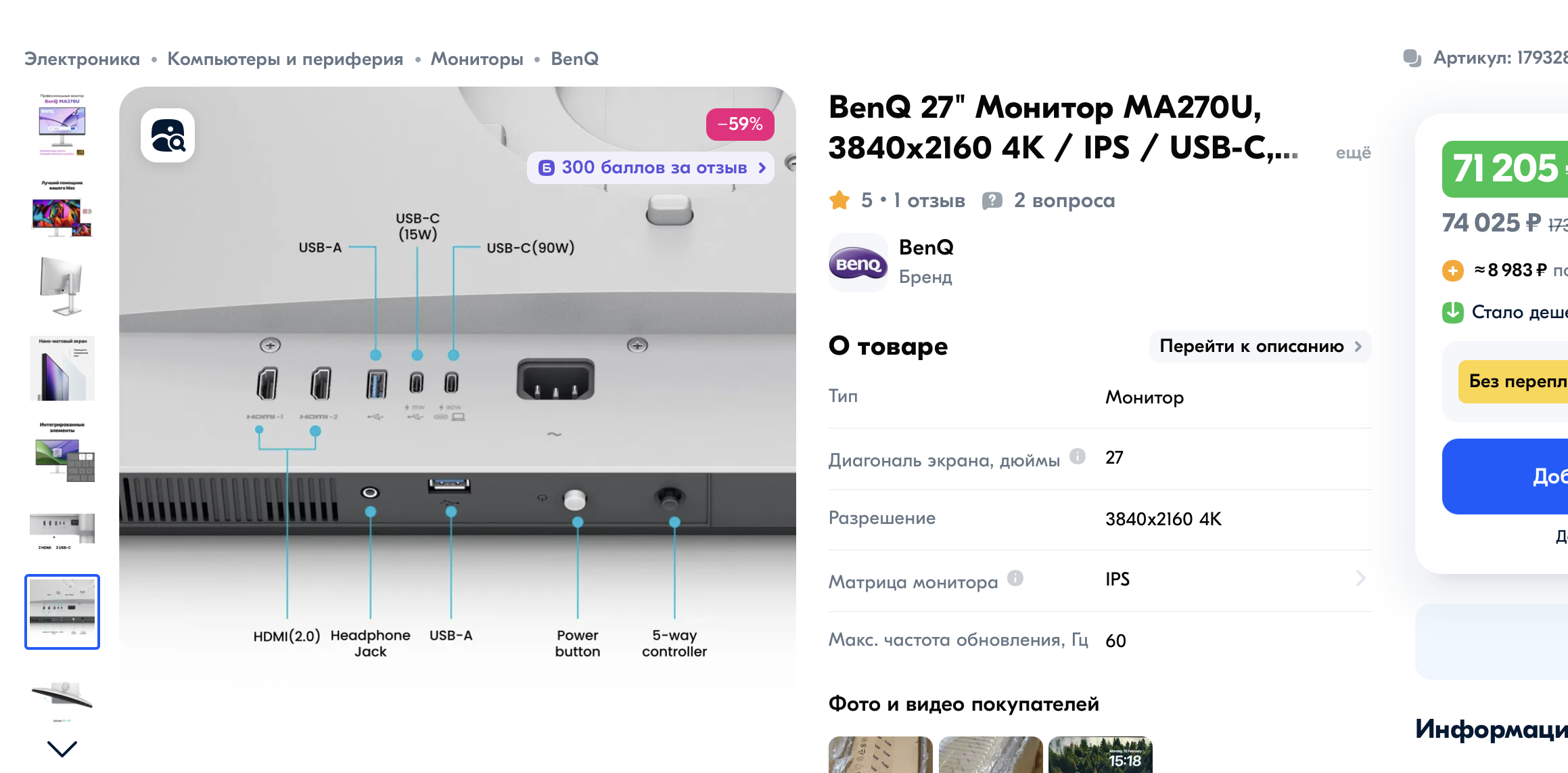Image resolution: width=1568 pixels, height=773 pixels.
Task: Open the '1 отзыв' reviews link
Action: coord(929,200)
